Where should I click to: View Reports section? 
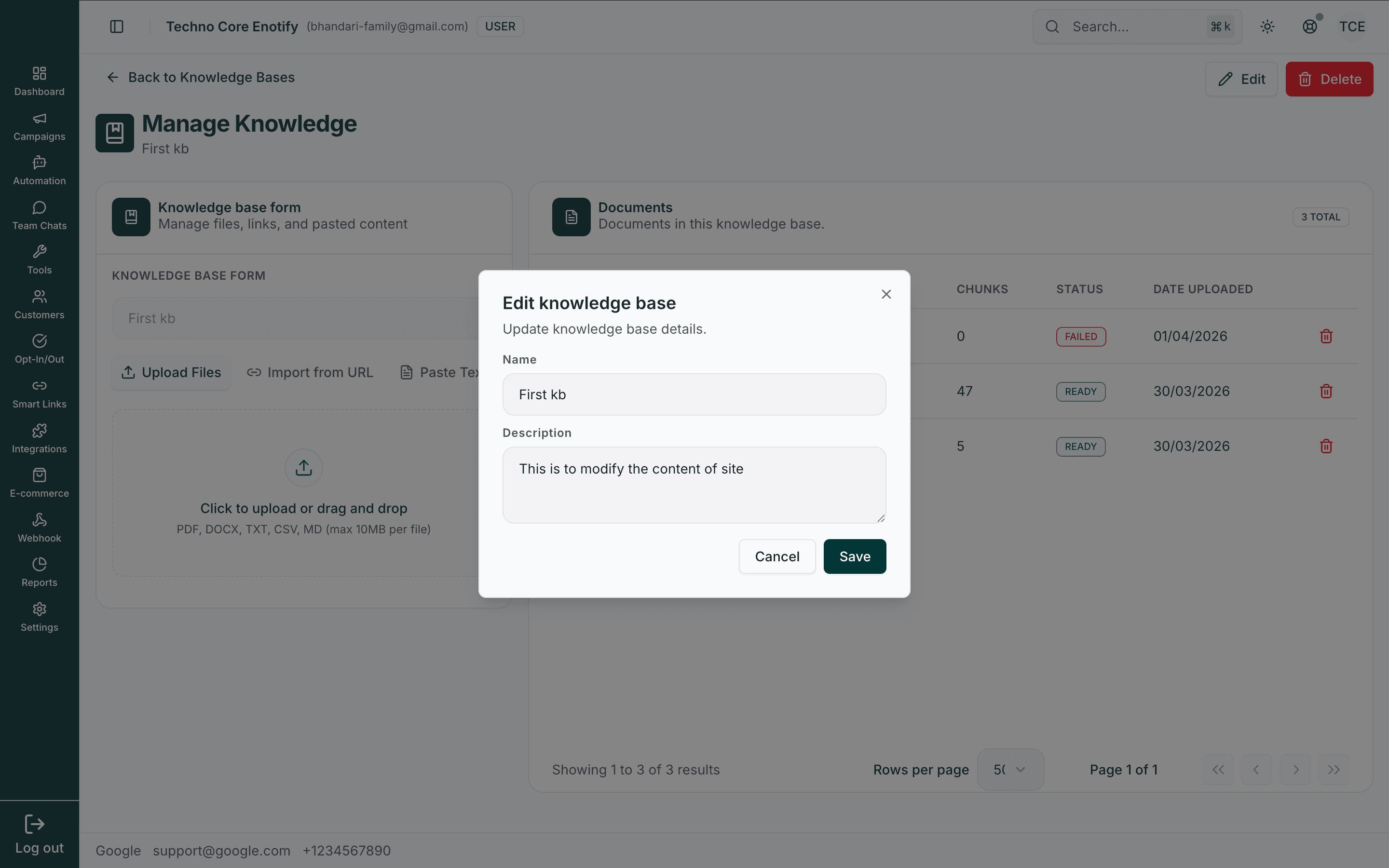[x=39, y=572]
